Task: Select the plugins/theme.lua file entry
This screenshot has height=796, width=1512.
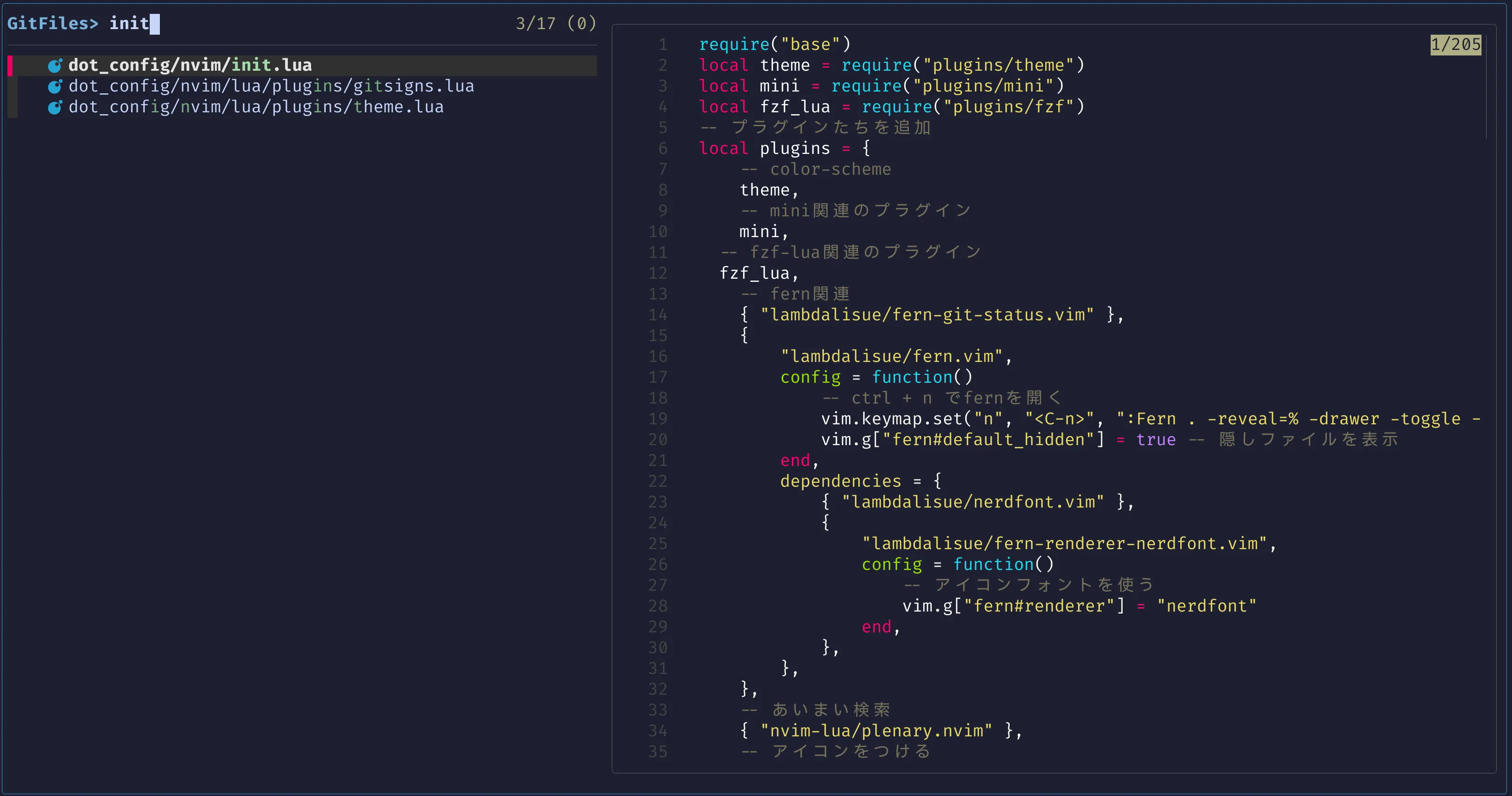Action: pyautogui.click(x=256, y=107)
